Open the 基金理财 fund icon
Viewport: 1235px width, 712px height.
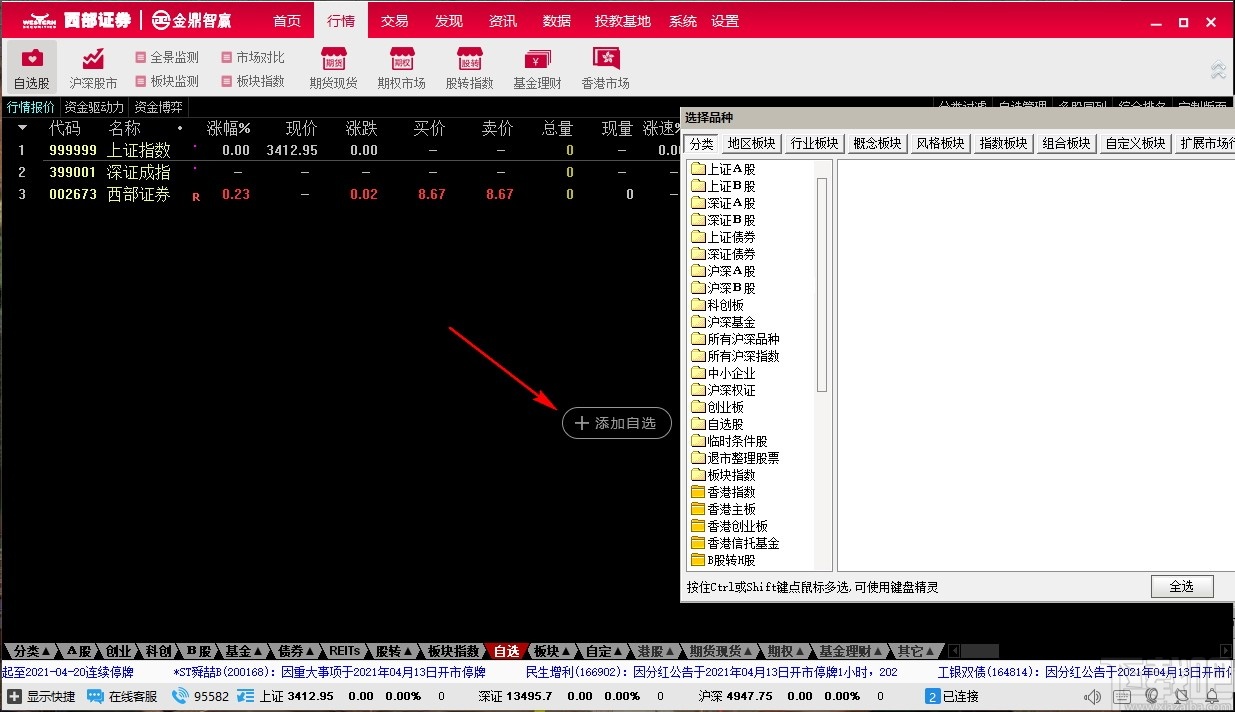point(537,67)
